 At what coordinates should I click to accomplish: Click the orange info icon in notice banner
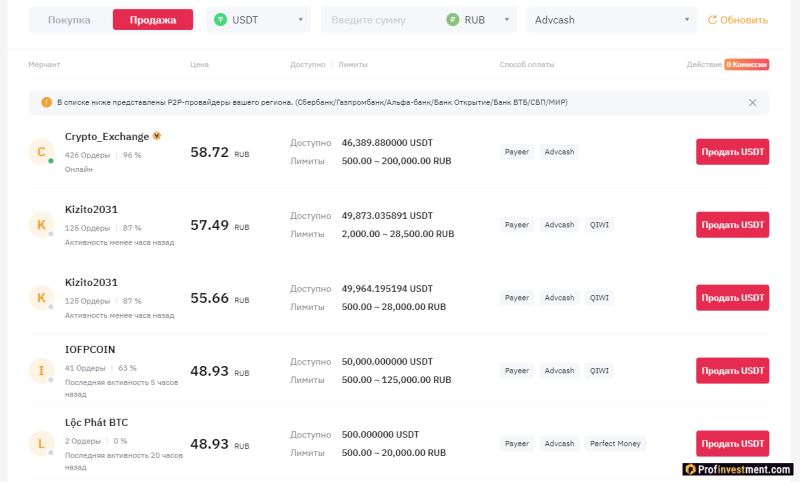point(46,102)
